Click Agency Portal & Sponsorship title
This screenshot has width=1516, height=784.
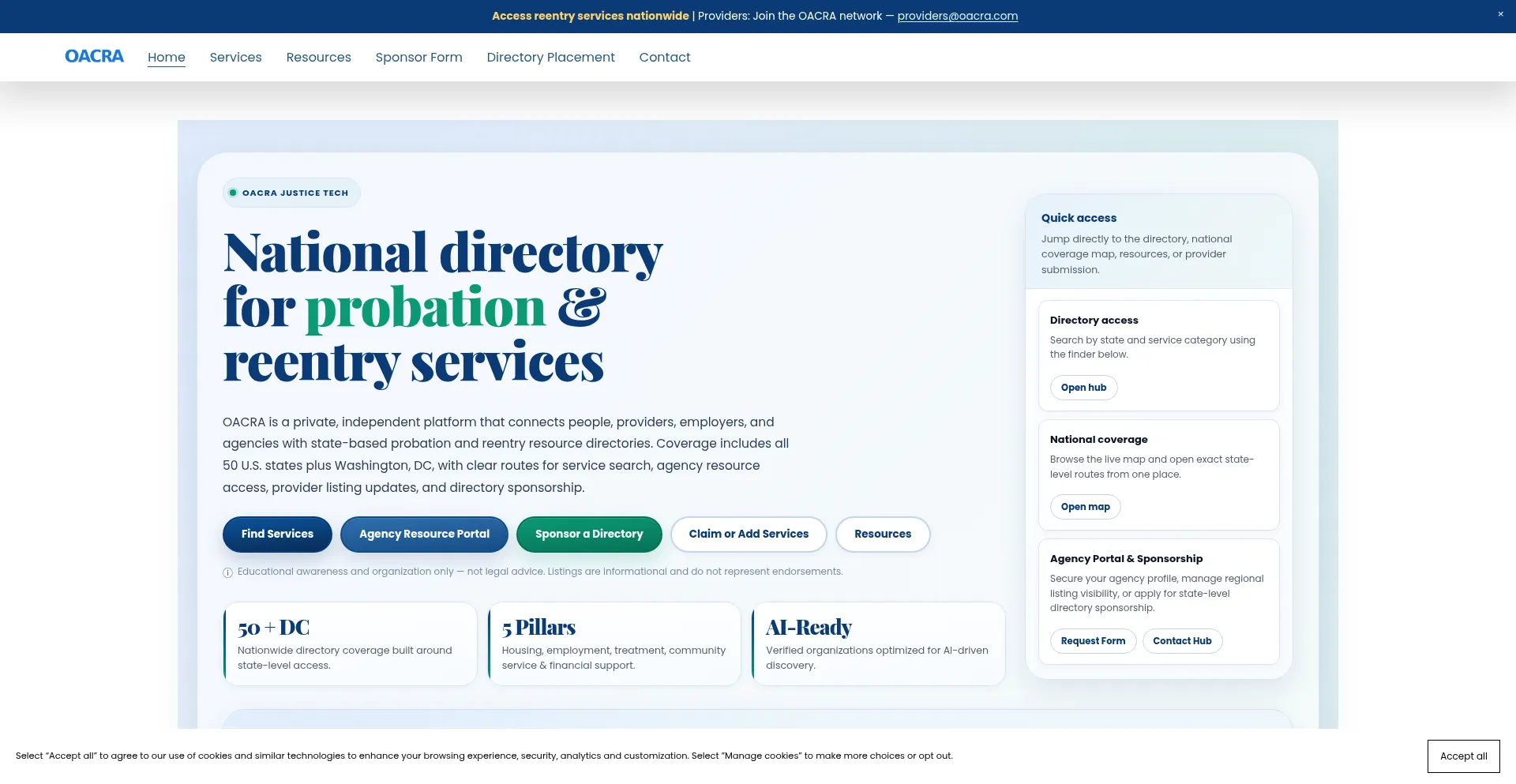click(x=1126, y=559)
